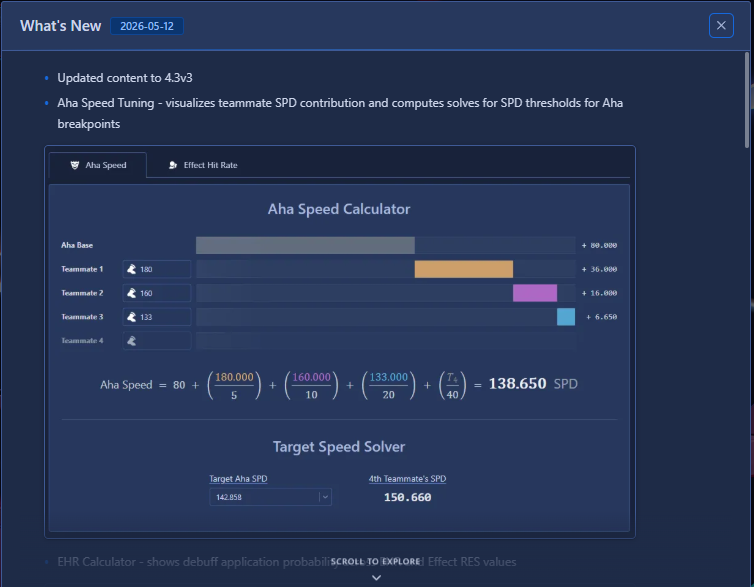754x587 pixels.
Task: Click the Target Speed Solver heading
Action: pos(339,447)
